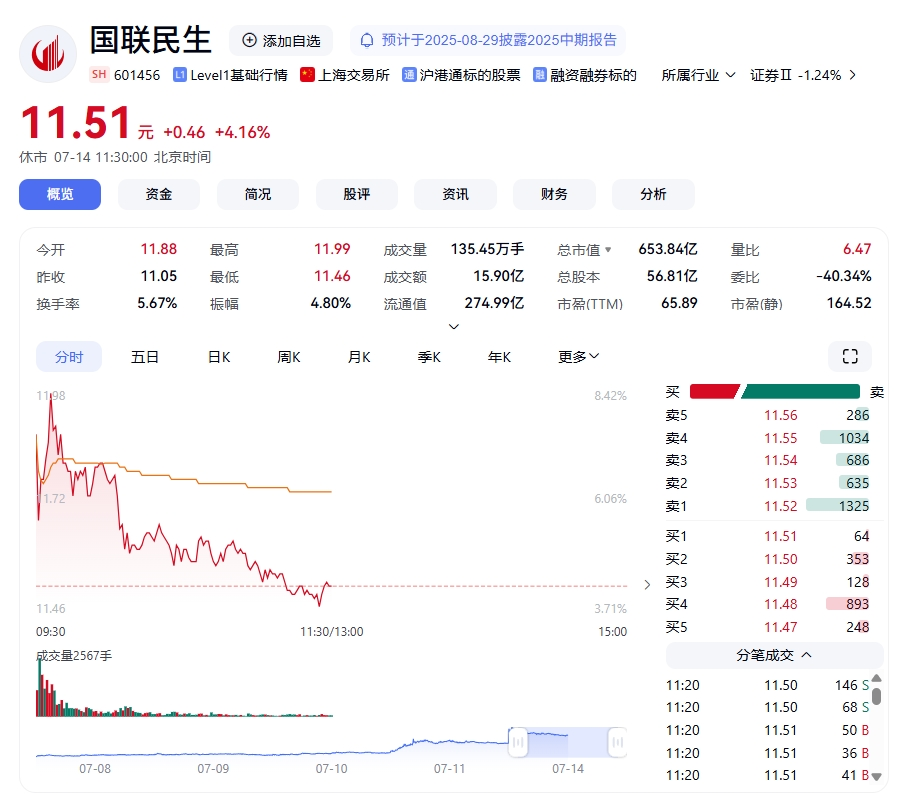Open the 更多 chart period dropdown
The image size is (902, 796).
(x=579, y=357)
